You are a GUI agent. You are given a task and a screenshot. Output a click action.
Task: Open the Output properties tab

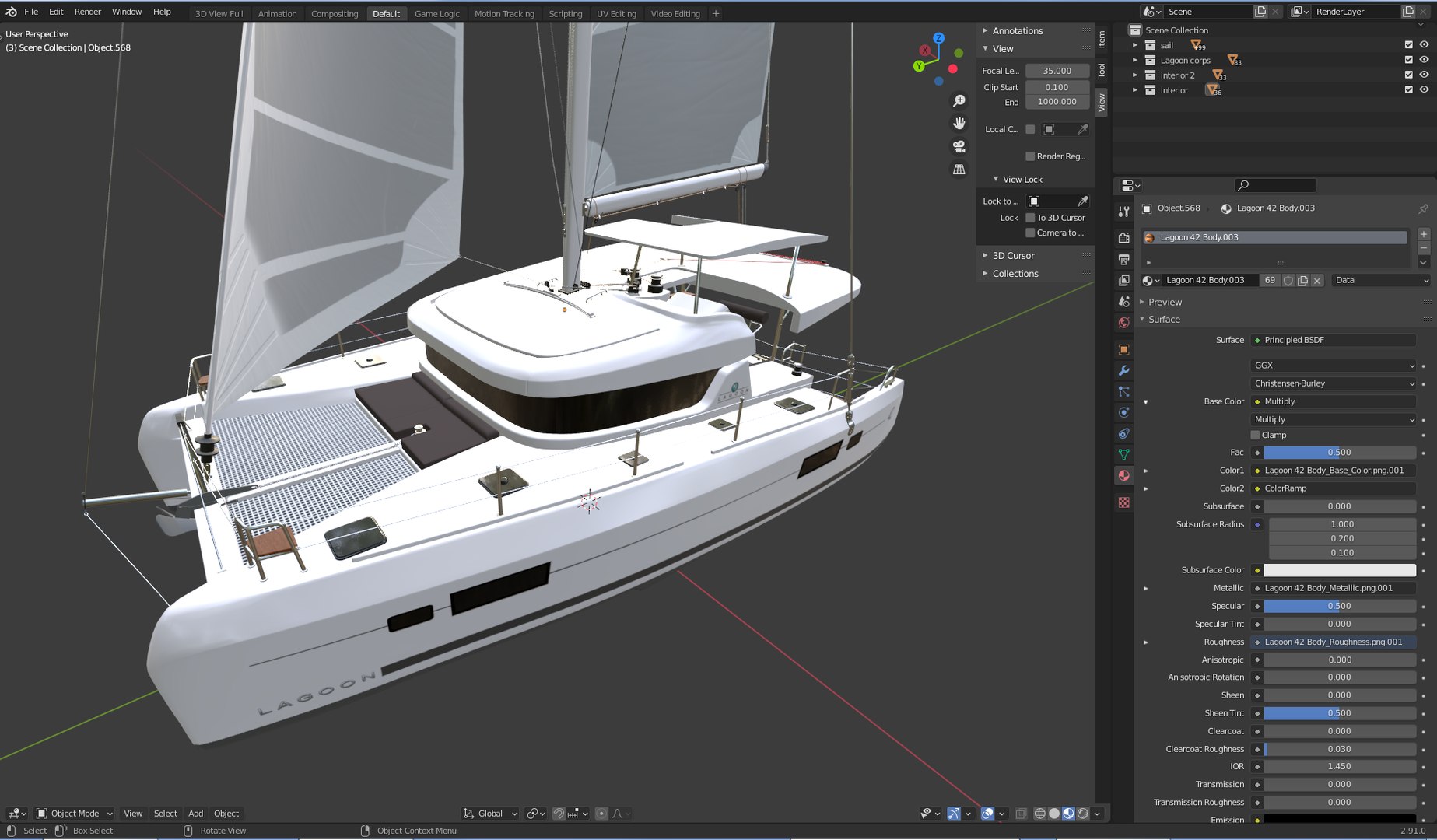1123,259
